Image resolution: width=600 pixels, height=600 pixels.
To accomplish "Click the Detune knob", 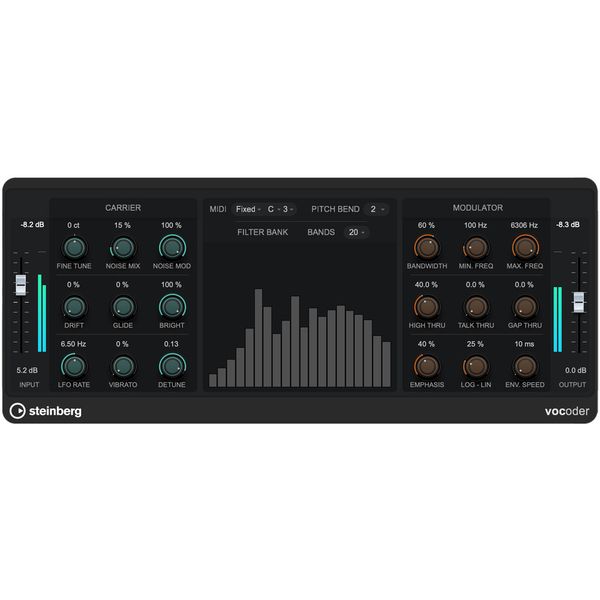I will click(172, 366).
